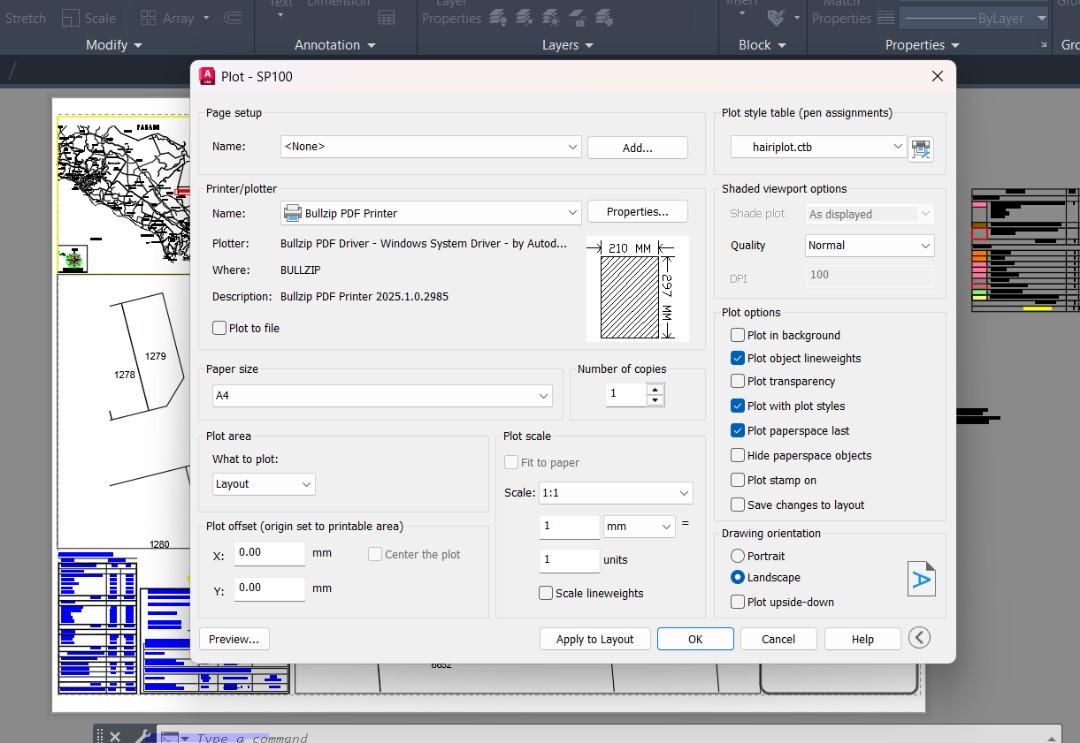Click Cancel in Plot dialog
The image size is (1080, 743).
click(x=778, y=639)
